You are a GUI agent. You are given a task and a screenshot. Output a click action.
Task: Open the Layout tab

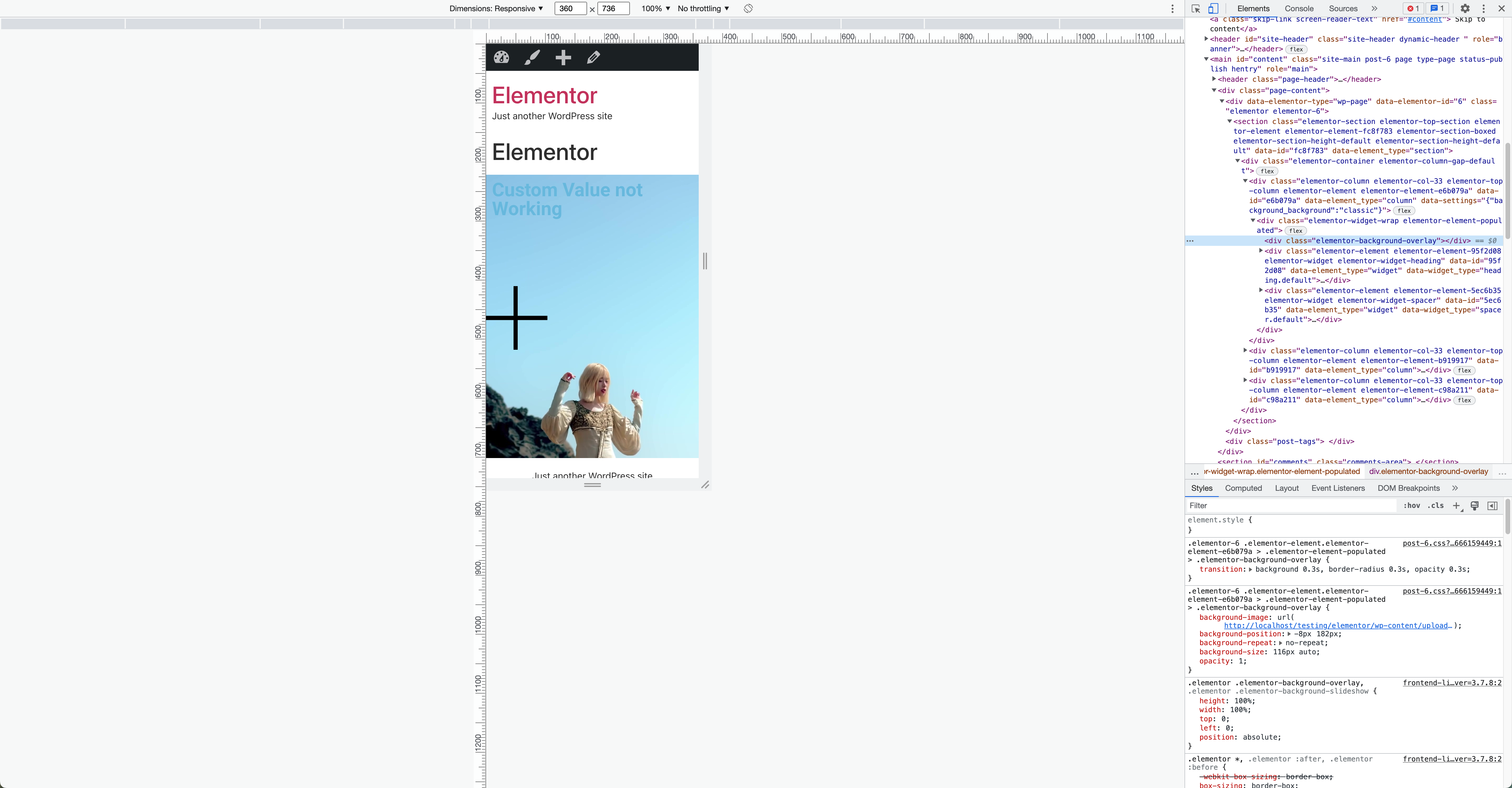tap(1287, 488)
